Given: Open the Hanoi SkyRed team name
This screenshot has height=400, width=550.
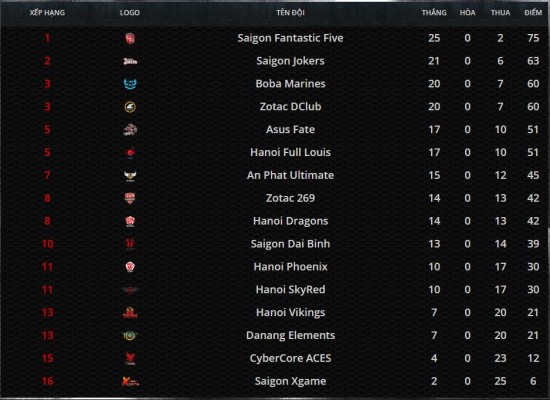Looking at the screenshot, I should click(x=290, y=289).
